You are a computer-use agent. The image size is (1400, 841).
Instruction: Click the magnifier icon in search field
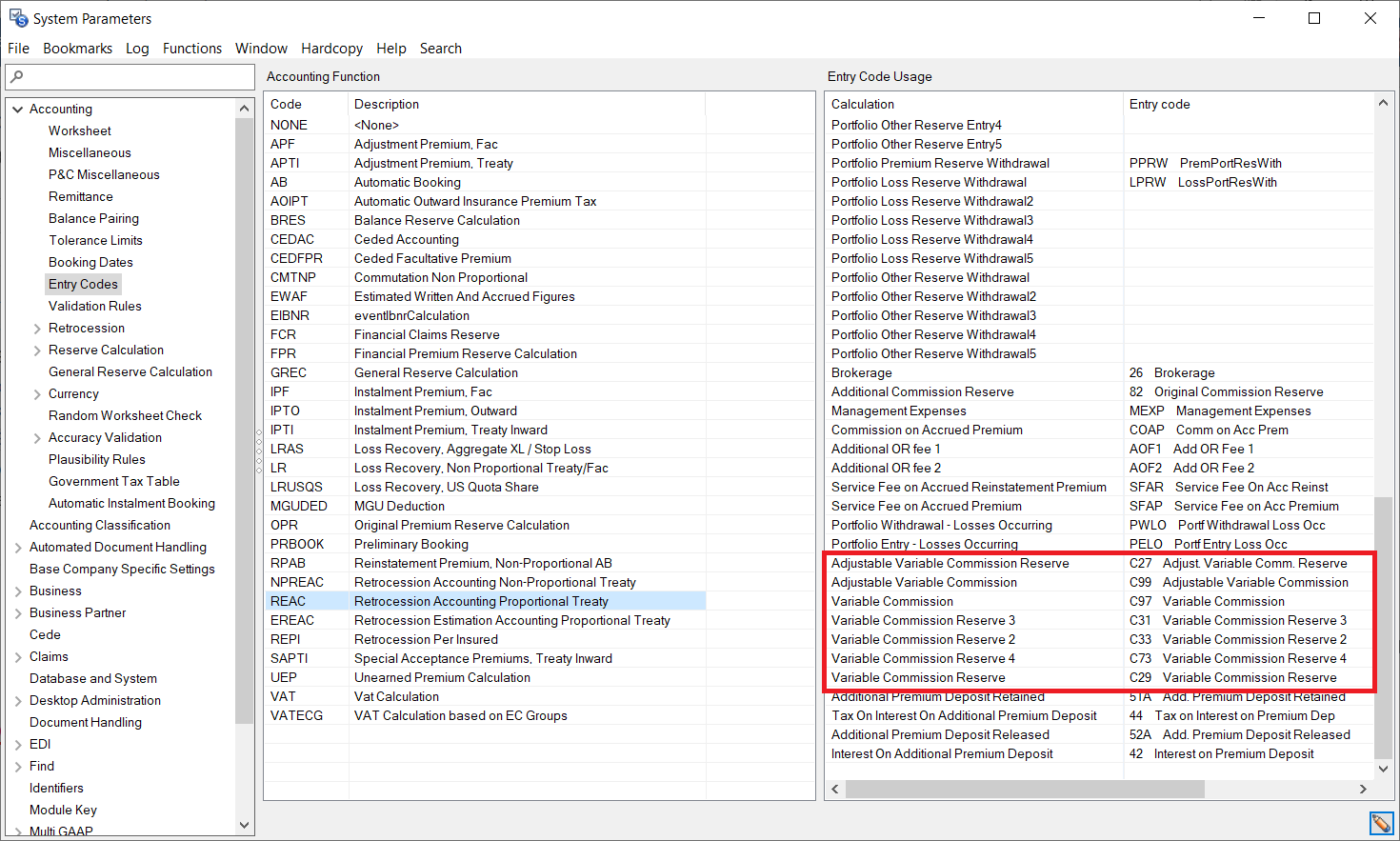17,77
